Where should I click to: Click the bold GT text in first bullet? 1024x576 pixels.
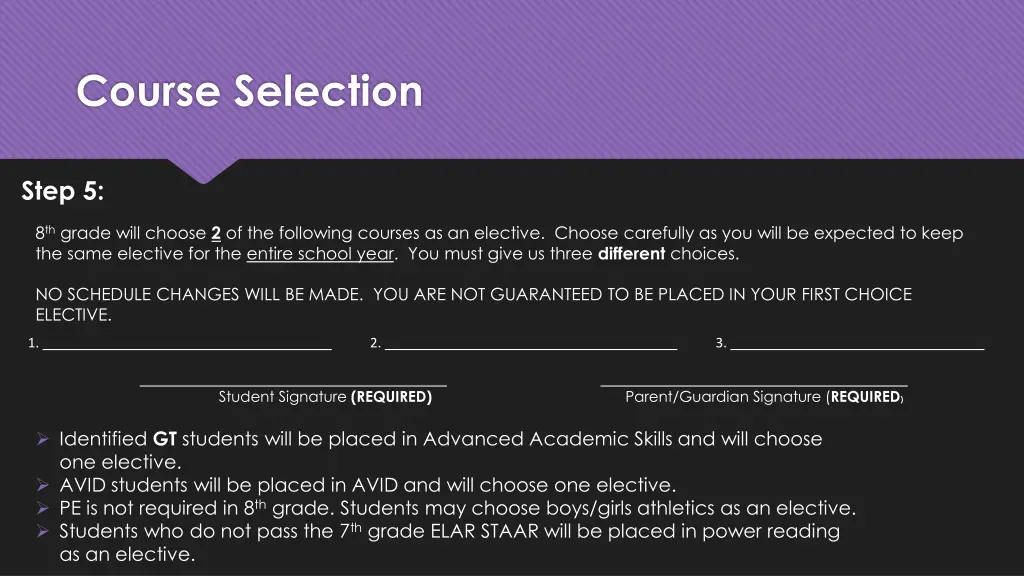pos(164,439)
